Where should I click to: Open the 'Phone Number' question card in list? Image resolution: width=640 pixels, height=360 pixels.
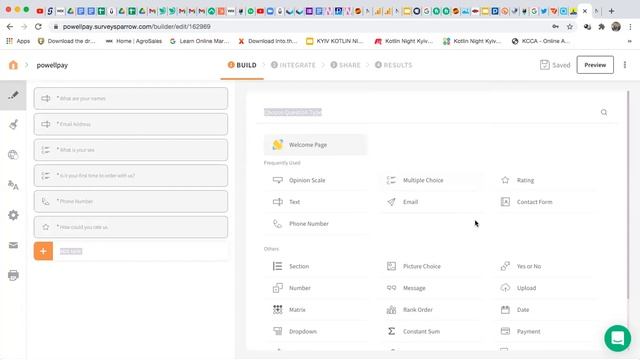pyautogui.click(x=131, y=201)
